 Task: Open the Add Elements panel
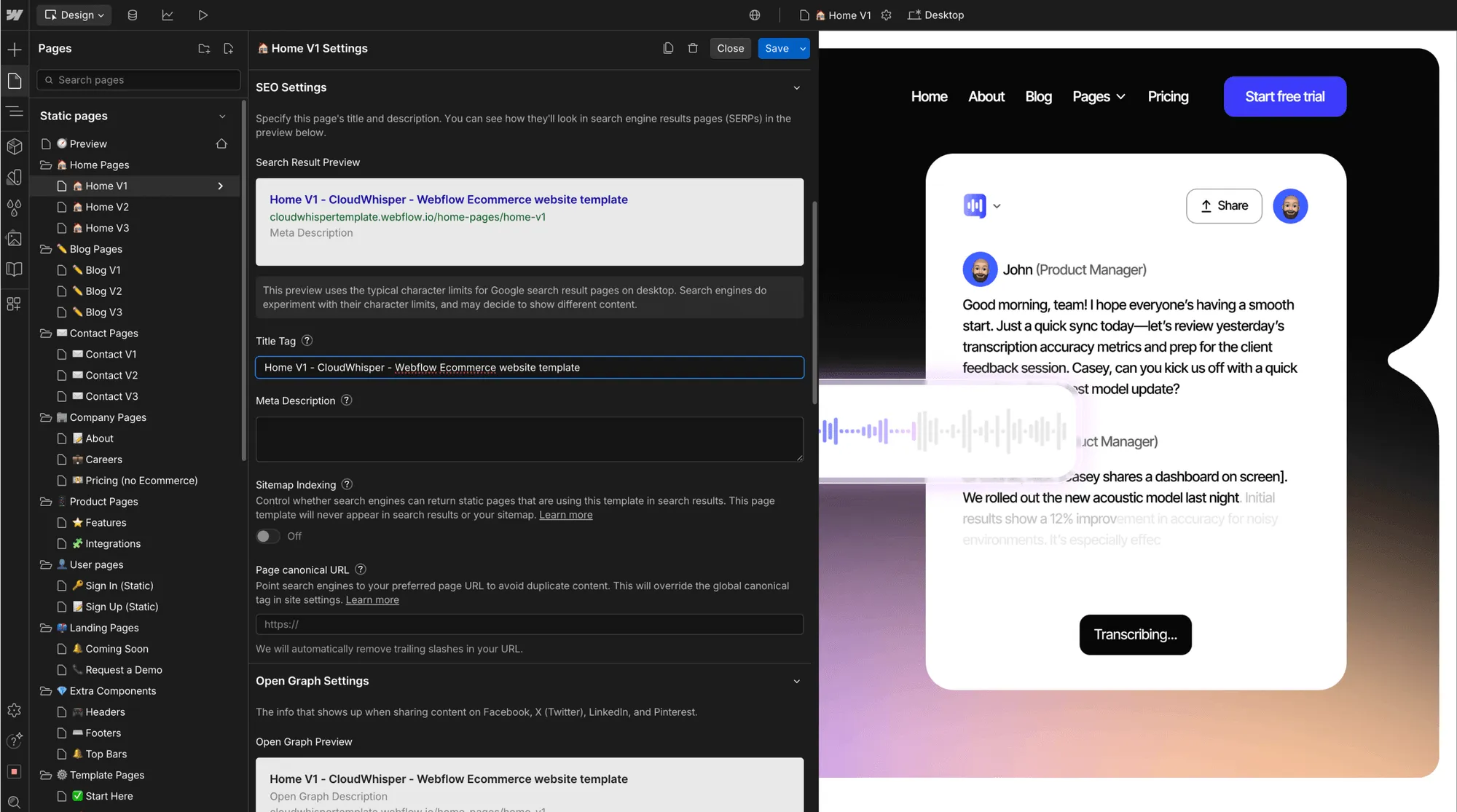15,49
